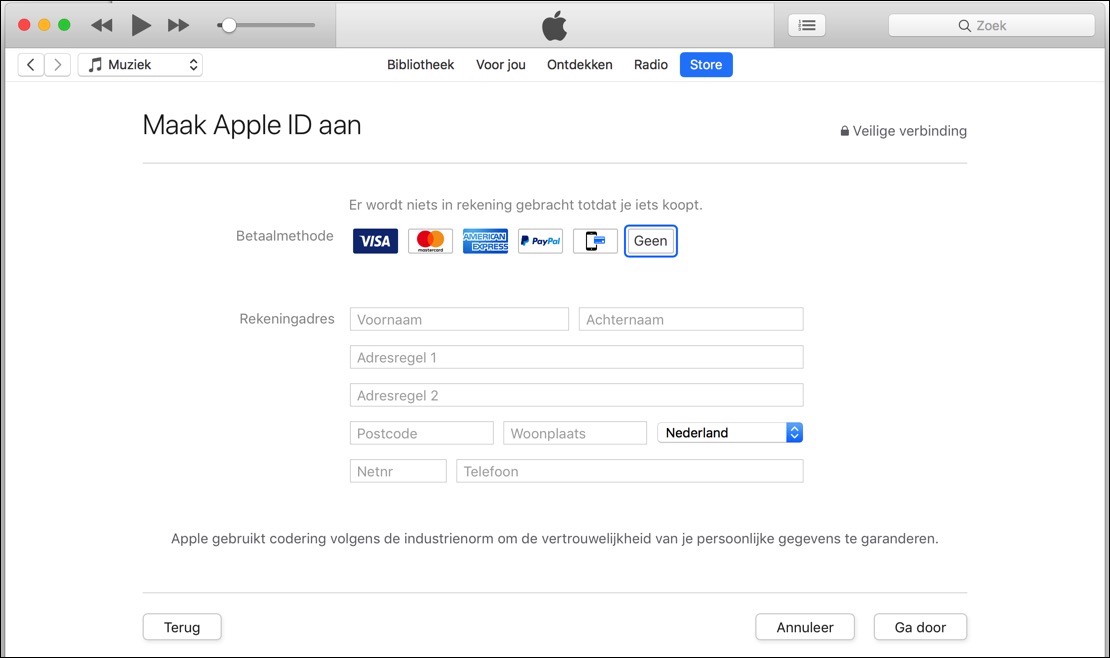Image resolution: width=1110 pixels, height=658 pixels.
Task: Click the Netnr area code field
Action: pos(398,471)
